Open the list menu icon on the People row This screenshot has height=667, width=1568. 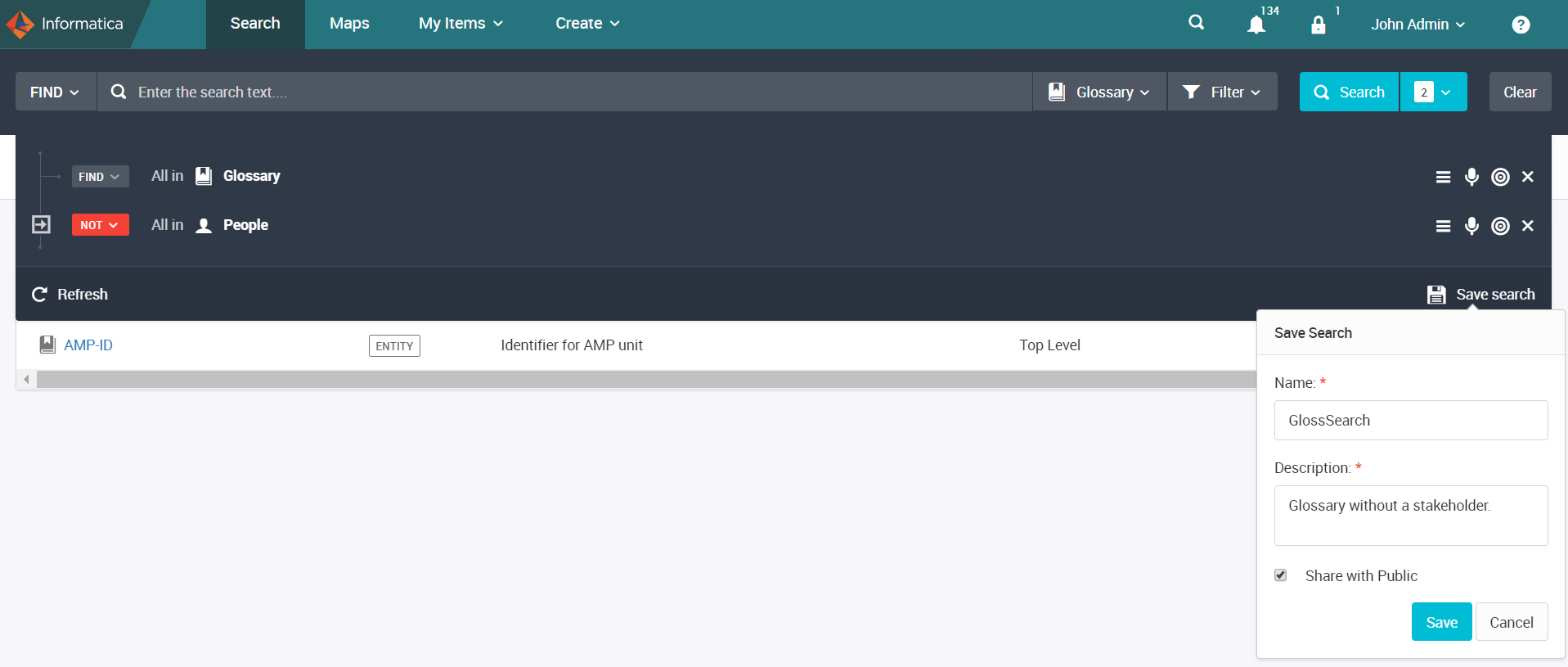point(1443,226)
